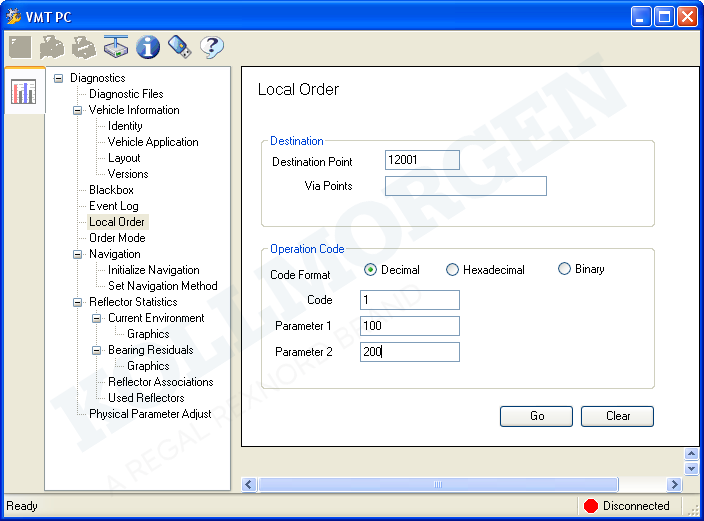Collapse the Vehicle Information node
This screenshot has width=704, height=521.
tap(77, 110)
